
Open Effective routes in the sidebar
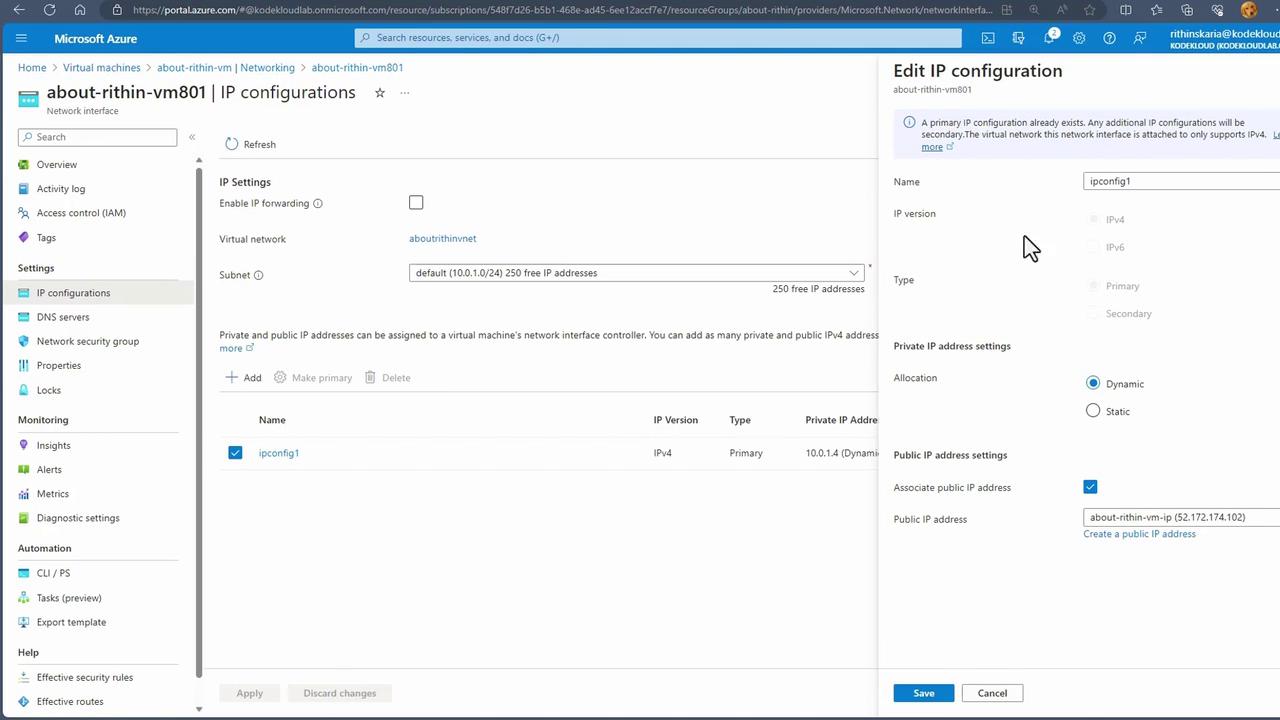70,702
